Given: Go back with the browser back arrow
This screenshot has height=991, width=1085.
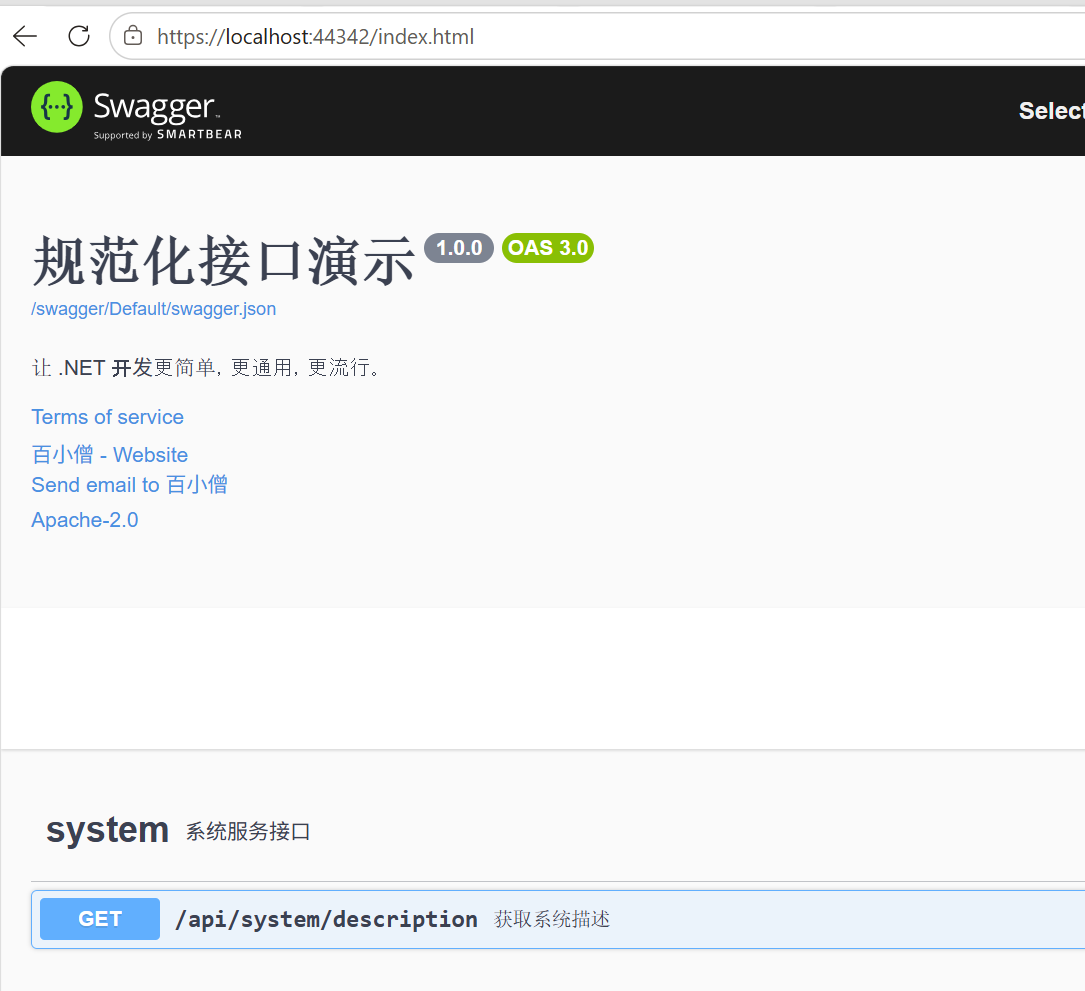Looking at the screenshot, I should pos(25,36).
